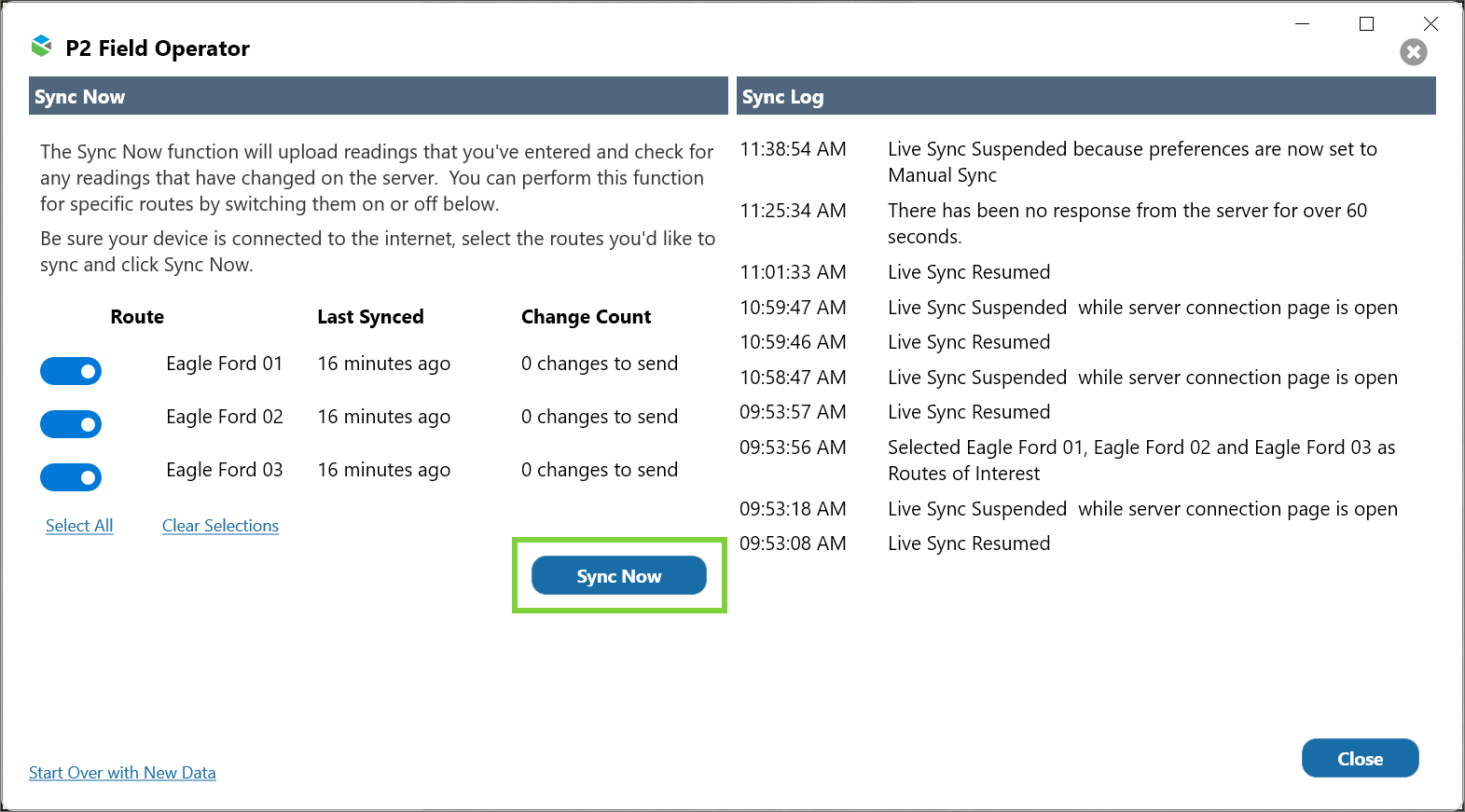This screenshot has height=812, width=1465.
Task: Click the Route column header
Action: click(137, 317)
